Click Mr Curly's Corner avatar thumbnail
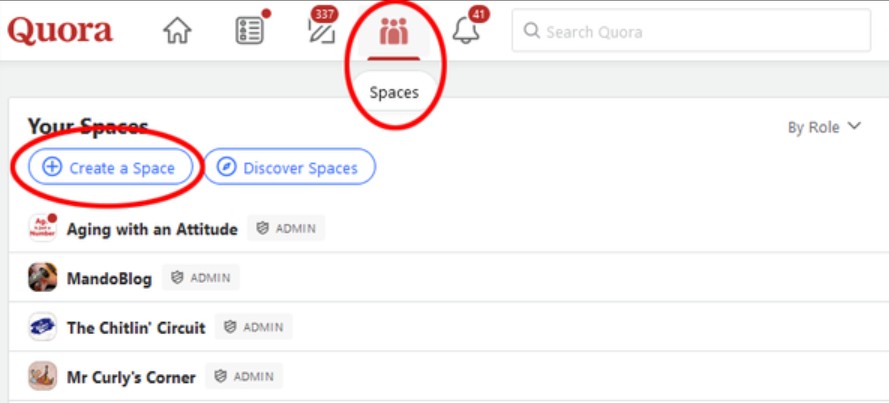This screenshot has width=889, height=403. 43,376
